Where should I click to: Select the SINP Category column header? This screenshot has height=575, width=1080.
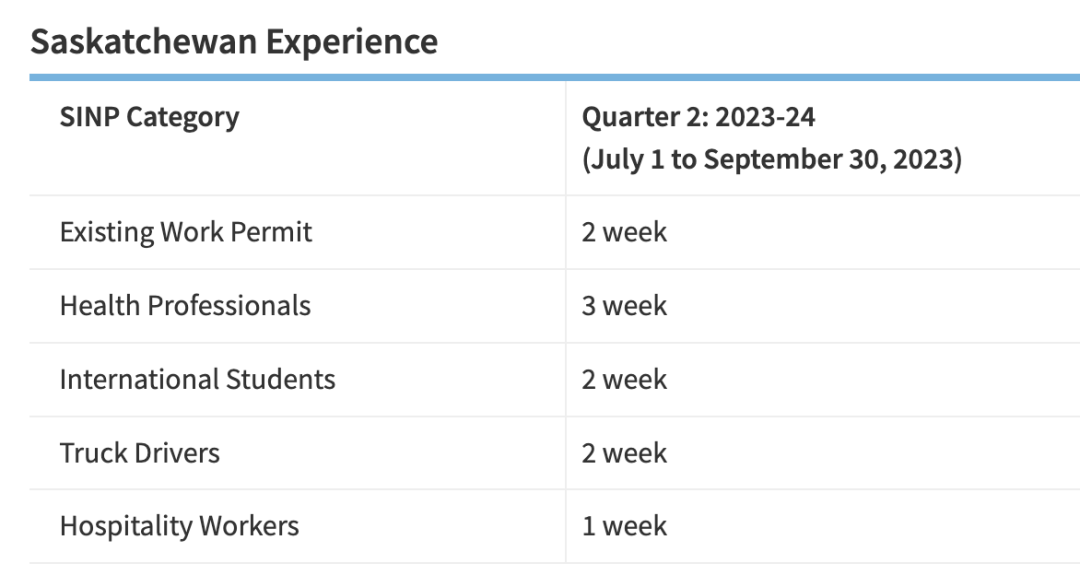point(149,117)
